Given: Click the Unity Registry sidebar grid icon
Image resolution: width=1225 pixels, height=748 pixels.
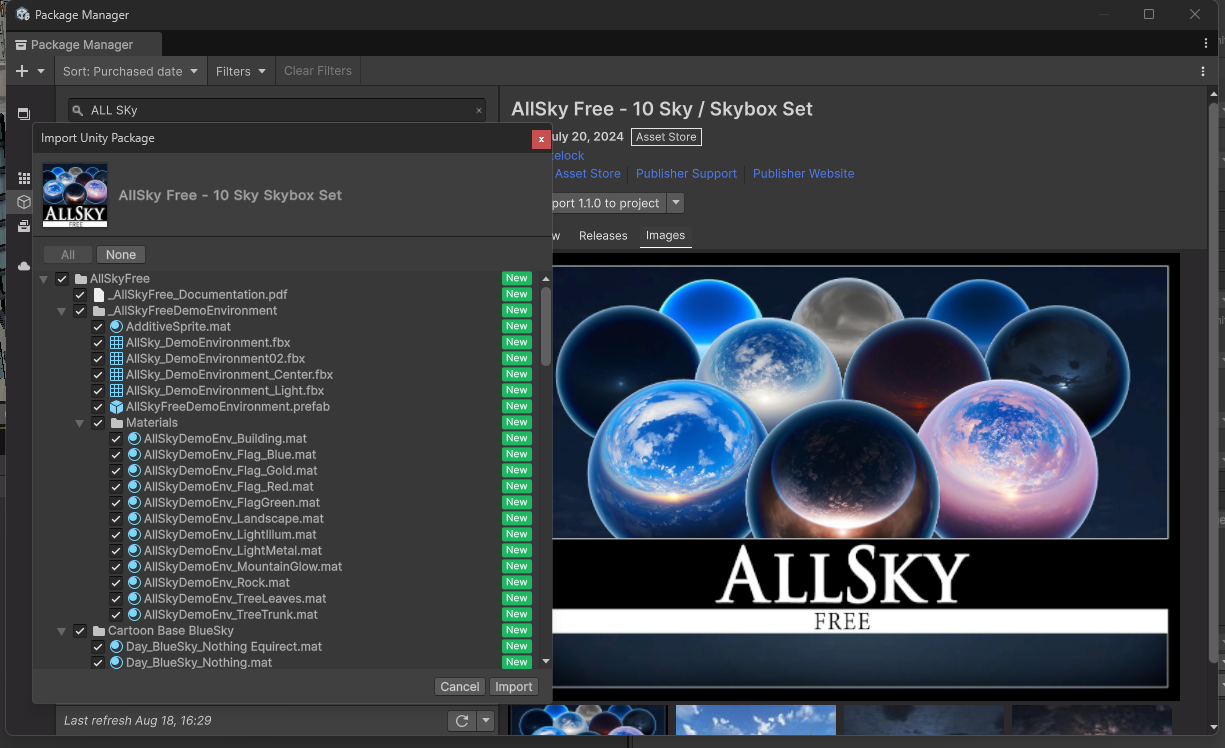Looking at the screenshot, I should (24, 179).
